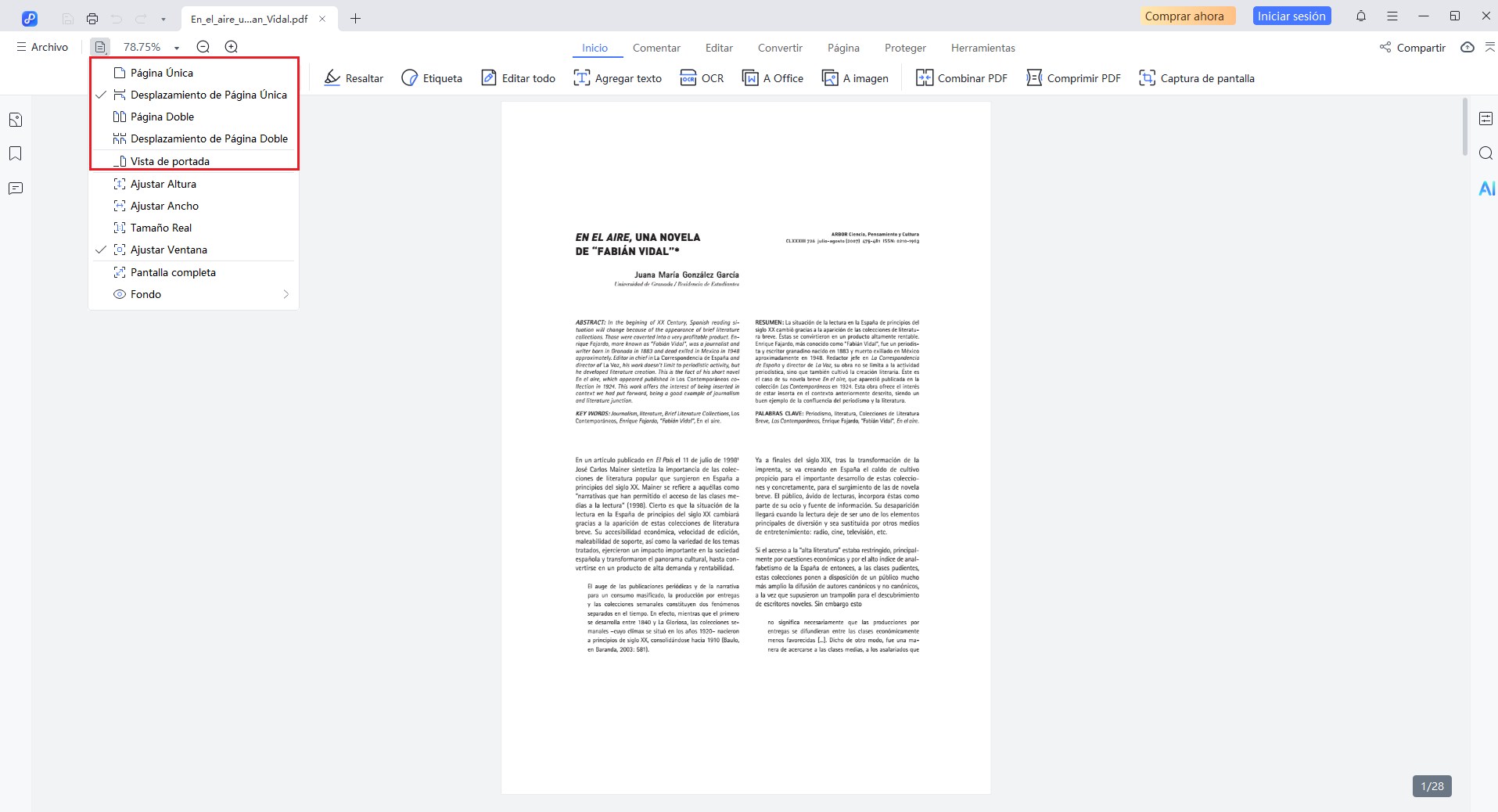Open the thumbnails panel in sidebar
Image resolution: width=1498 pixels, height=812 pixels.
tap(16, 120)
